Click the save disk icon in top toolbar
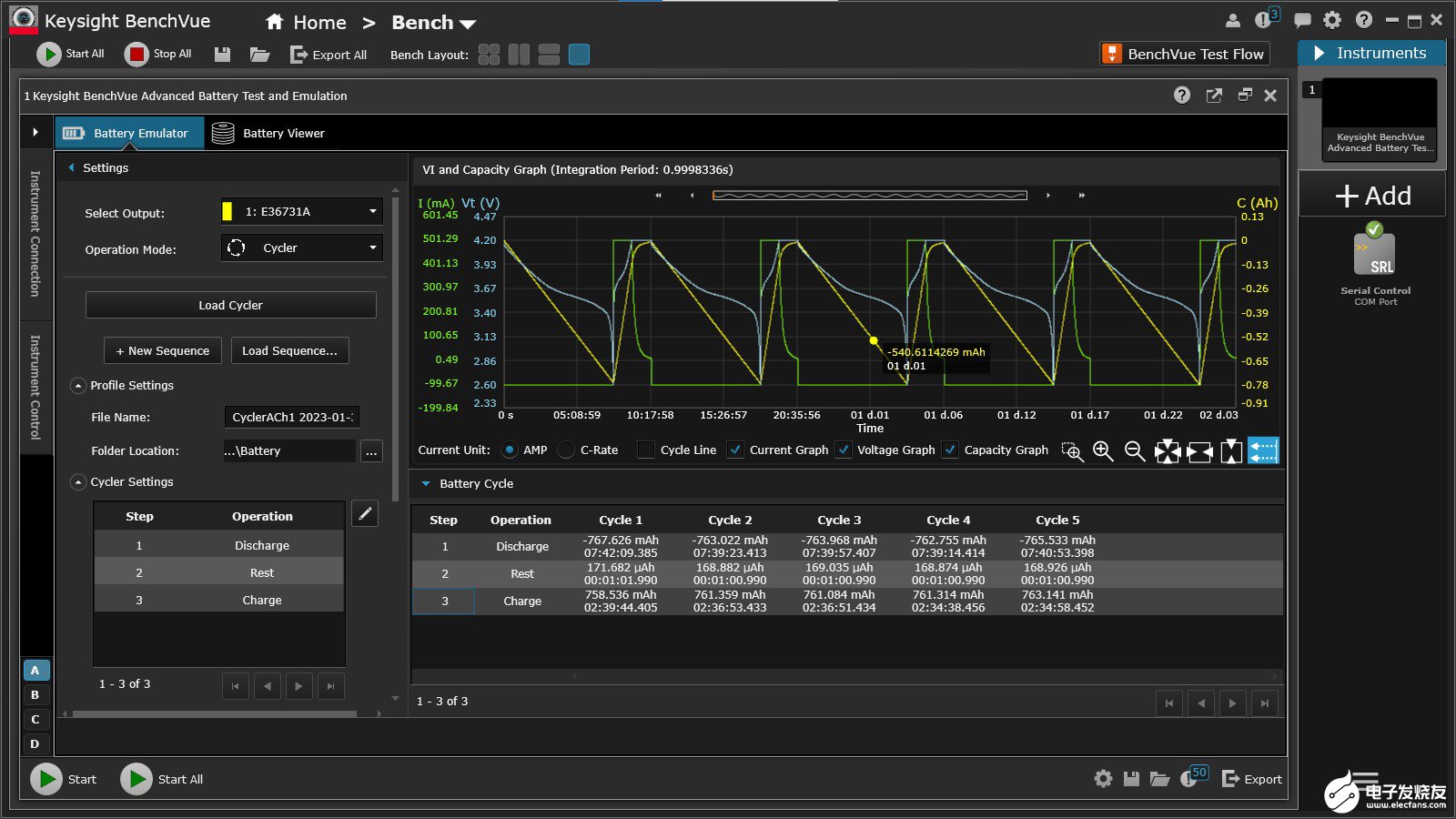The height and width of the screenshot is (819, 1456). tap(222, 55)
